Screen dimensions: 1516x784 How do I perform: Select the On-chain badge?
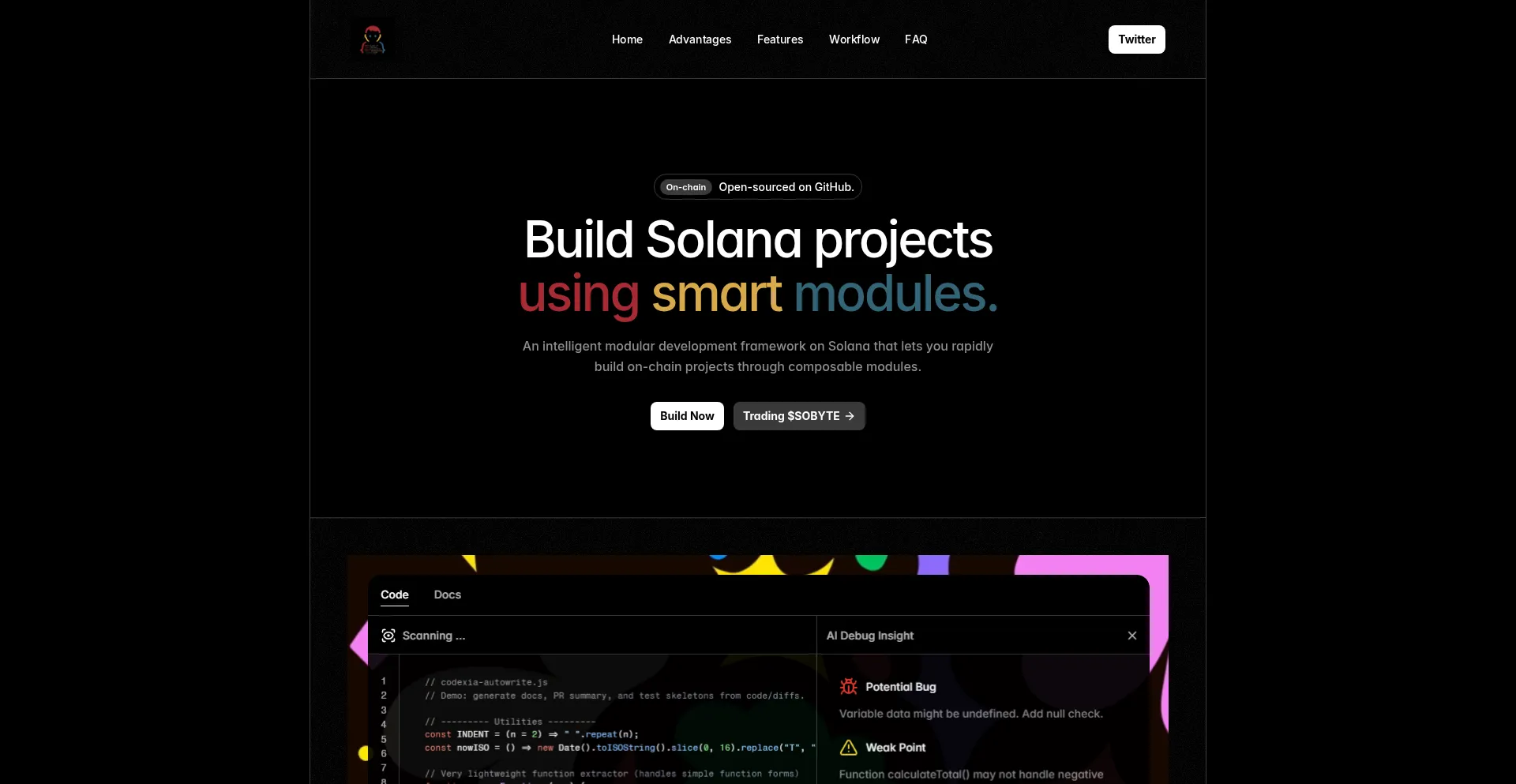tap(685, 187)
